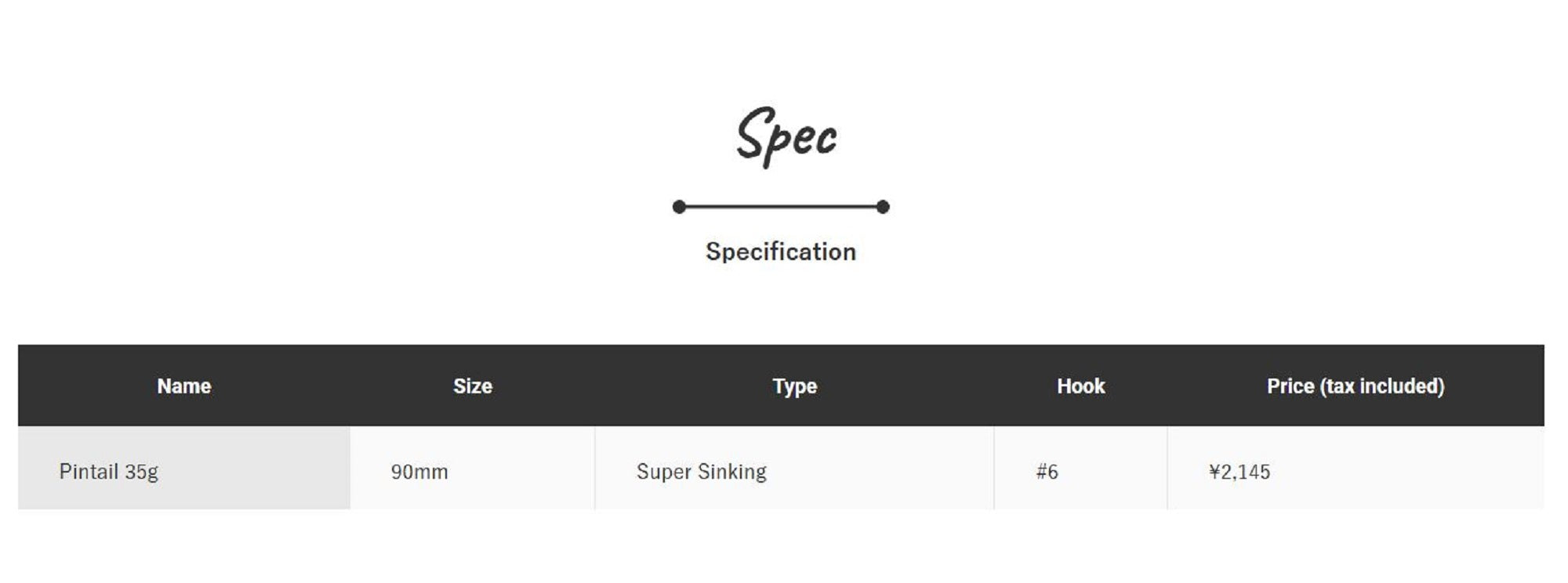Select the Name column header
1568x583 pixels.
point(183,386)
